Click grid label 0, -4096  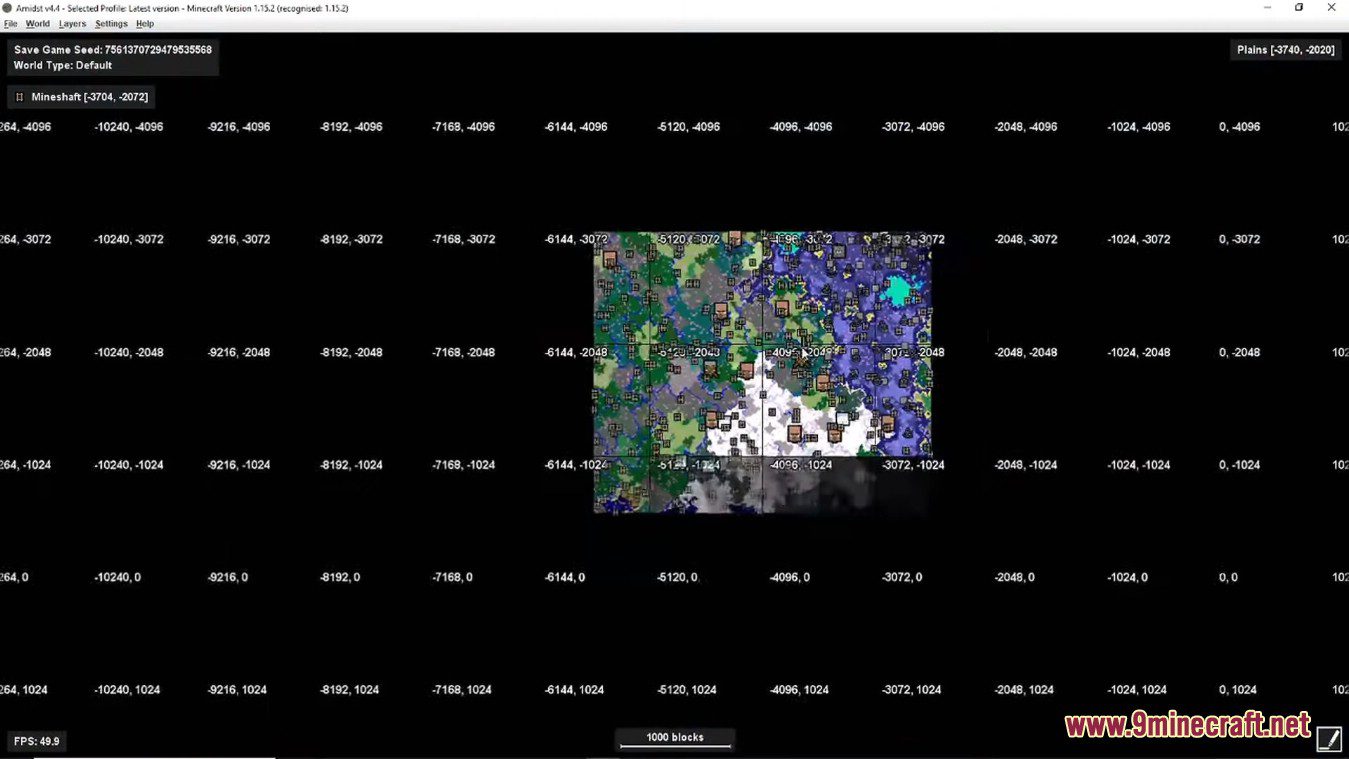(x=1239, y=127)
